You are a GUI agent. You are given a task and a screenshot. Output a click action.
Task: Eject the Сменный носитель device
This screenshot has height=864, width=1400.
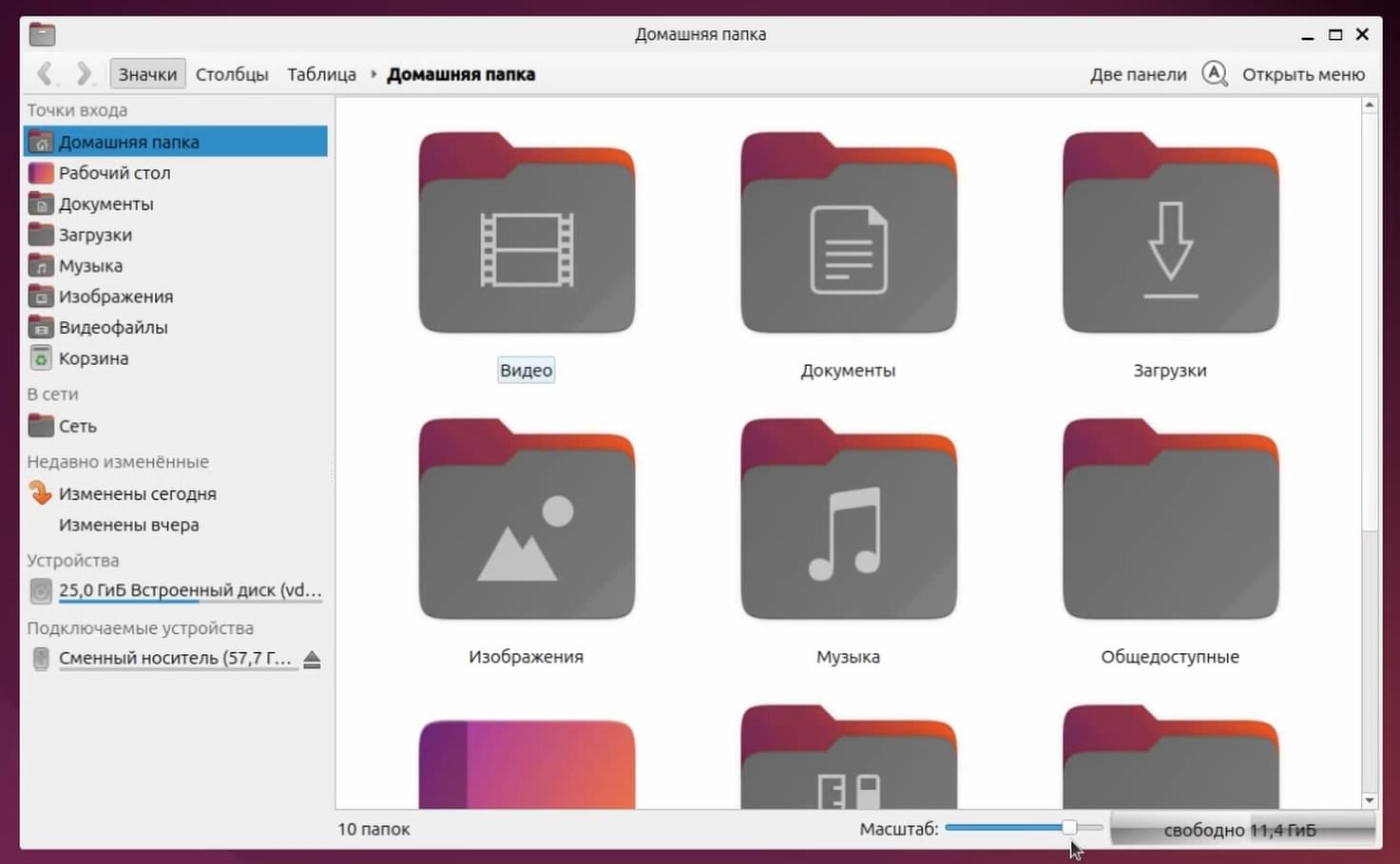tap(312, 659)
